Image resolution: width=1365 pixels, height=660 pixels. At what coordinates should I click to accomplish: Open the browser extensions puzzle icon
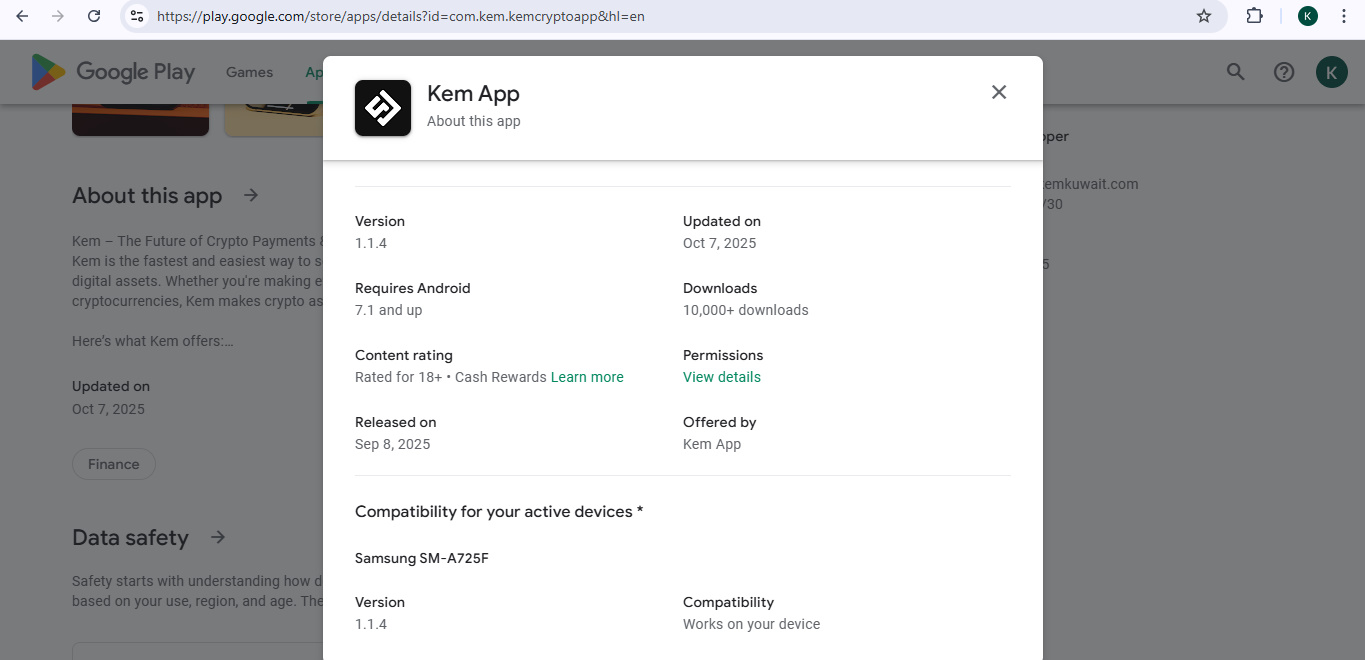[1254, 16]
